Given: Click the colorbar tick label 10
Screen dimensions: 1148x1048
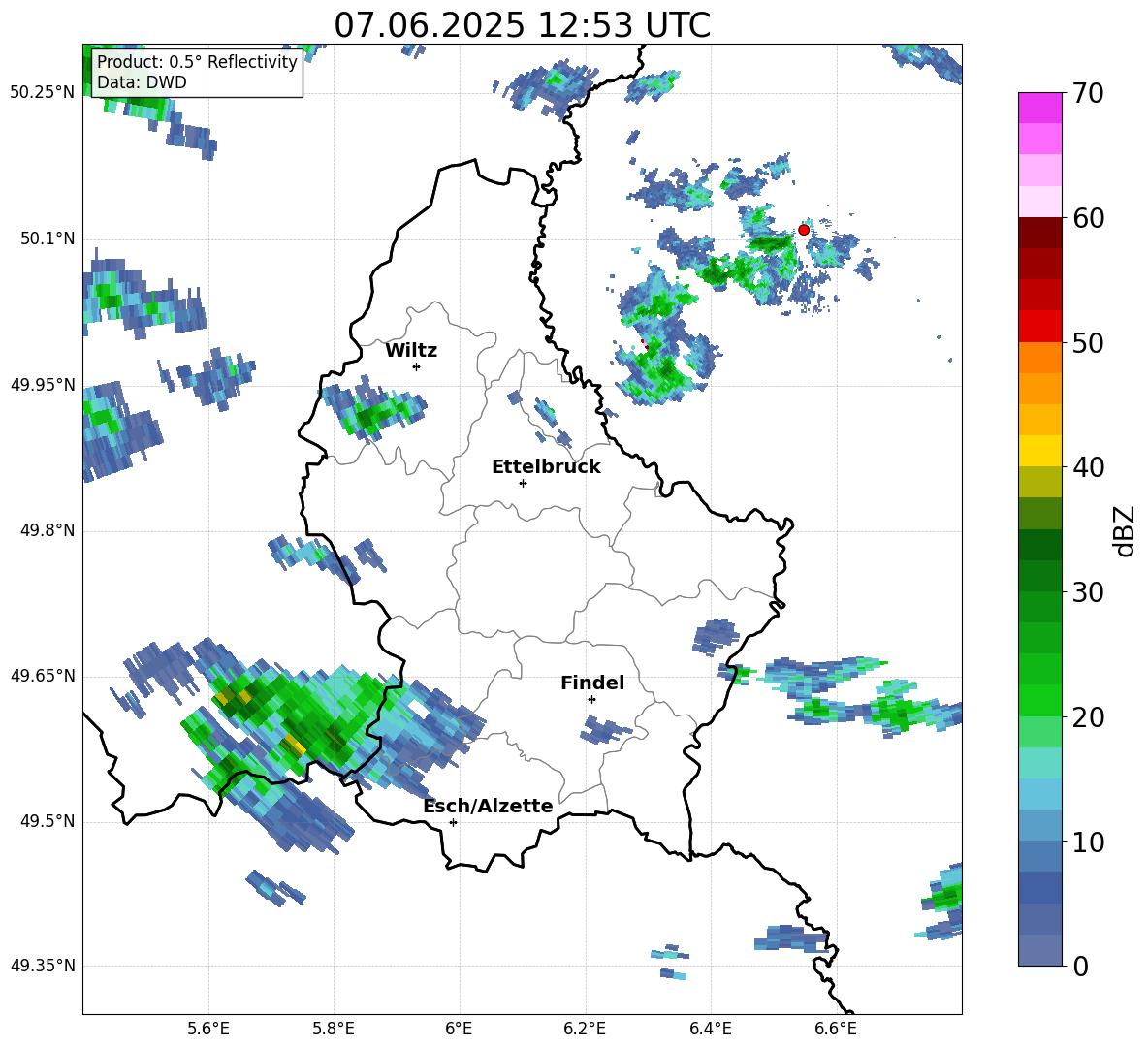Looking at the screenshot, I should tap(1088, 842).
